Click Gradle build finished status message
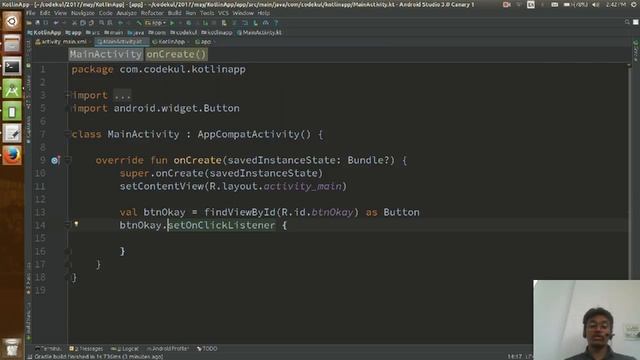640x360 pixels. pyautogui.click(x=98, y=357)
